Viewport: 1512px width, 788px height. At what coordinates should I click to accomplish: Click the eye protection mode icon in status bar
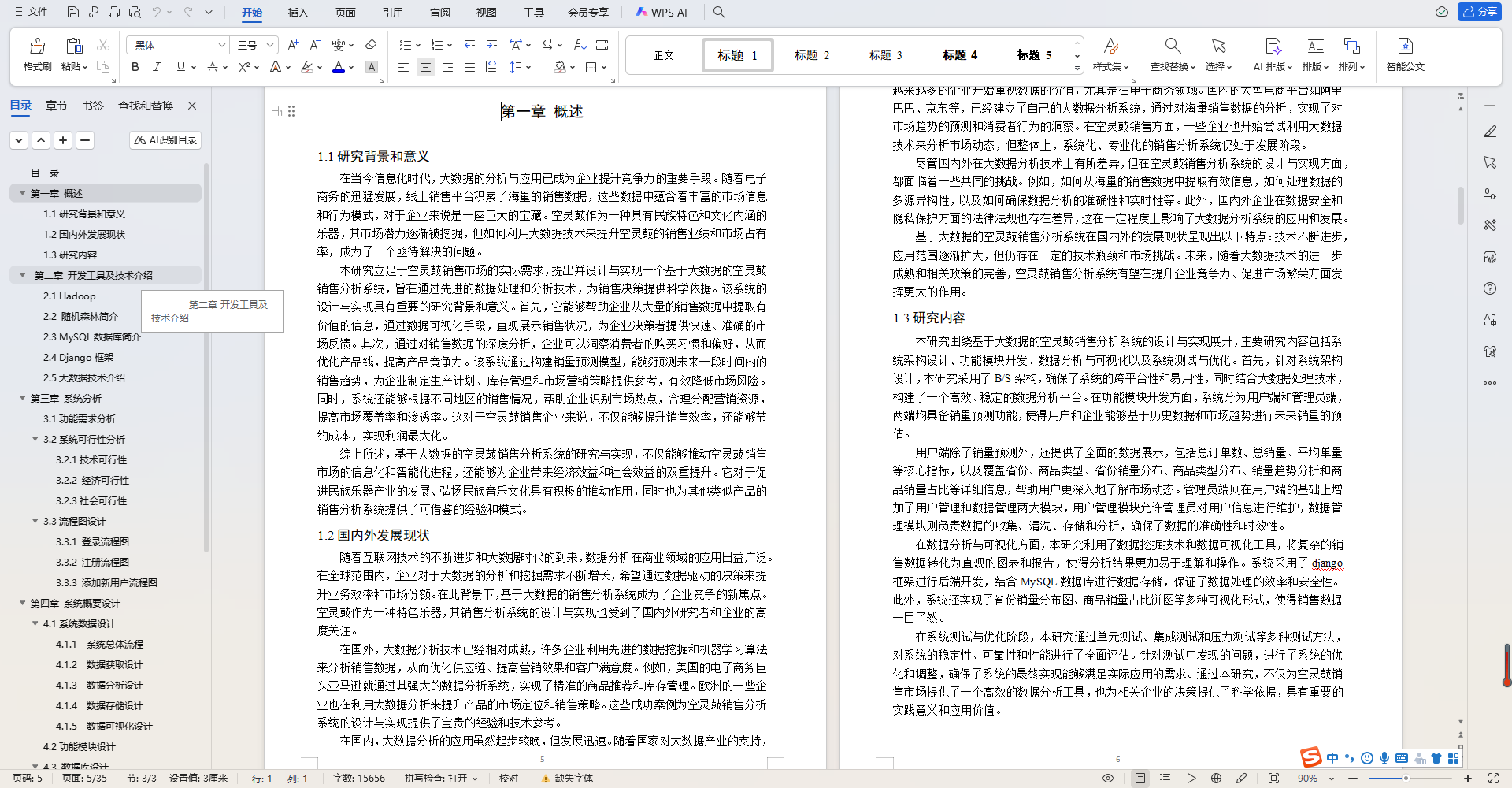coord(1108,779)
